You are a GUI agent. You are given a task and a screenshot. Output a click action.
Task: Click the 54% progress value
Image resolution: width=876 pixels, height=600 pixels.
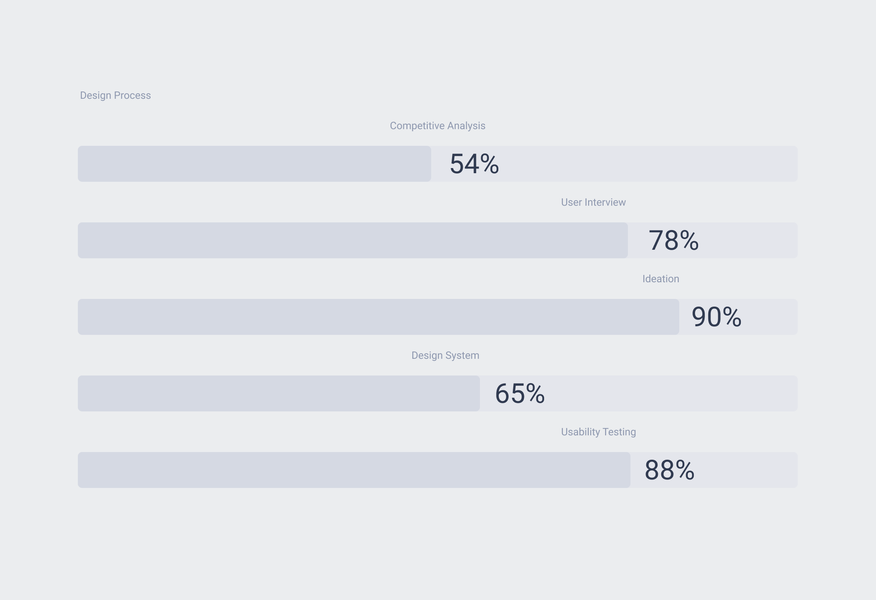point(474,164)
